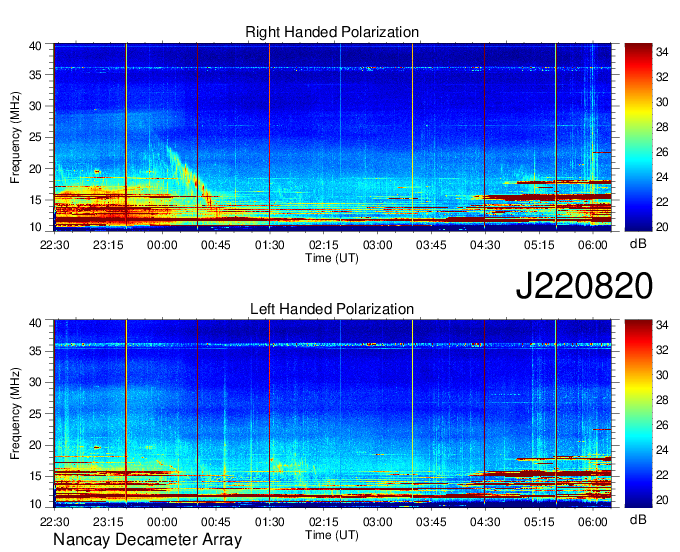Select the J220820 observation label

584,286
